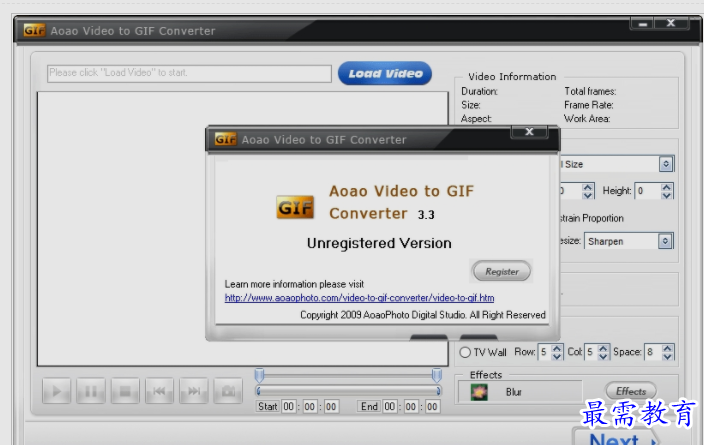
Task: Minimize the main converter window
Action: click(x=642, y=23)
